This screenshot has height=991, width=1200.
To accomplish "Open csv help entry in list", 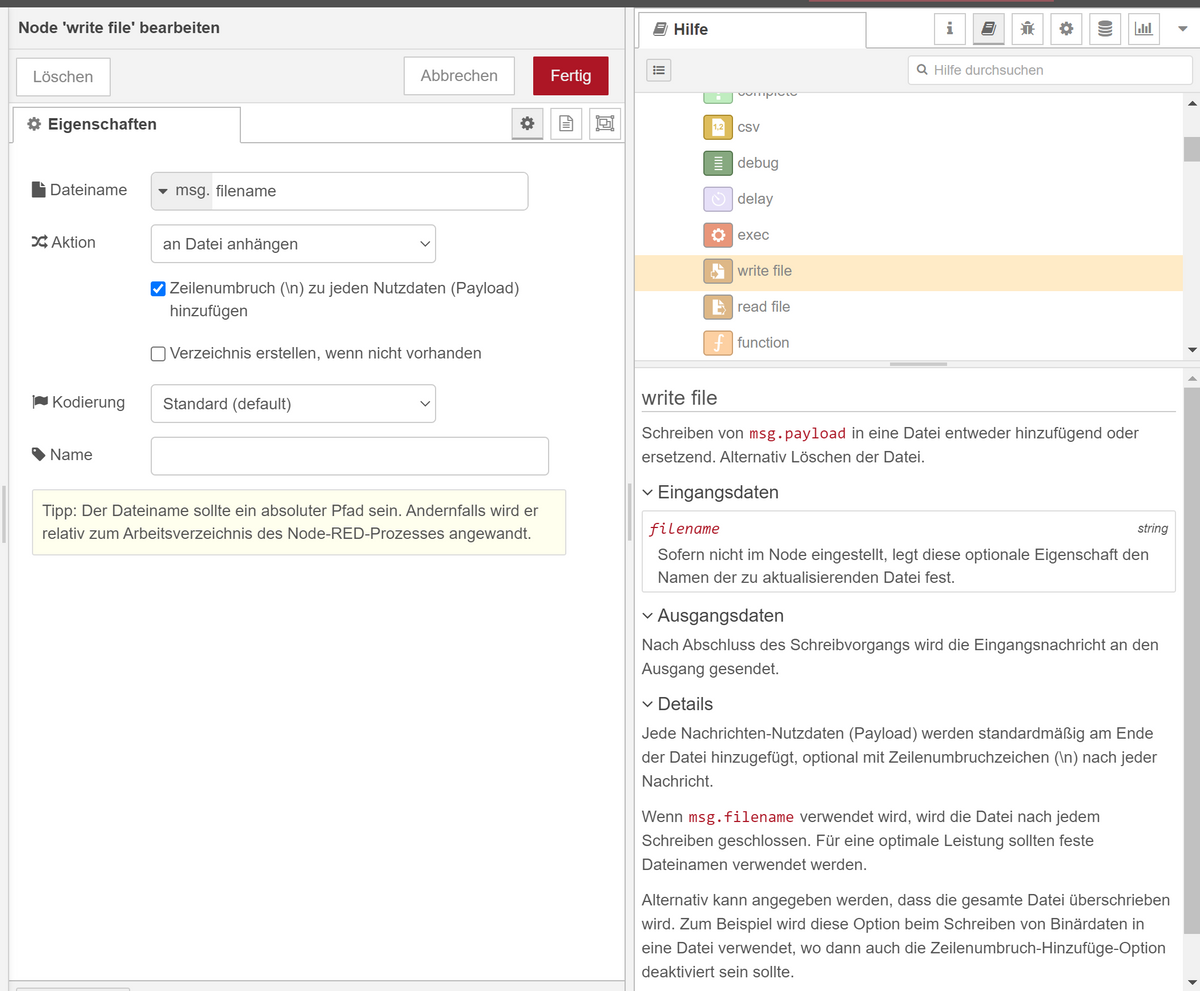I will pos(749,127).
